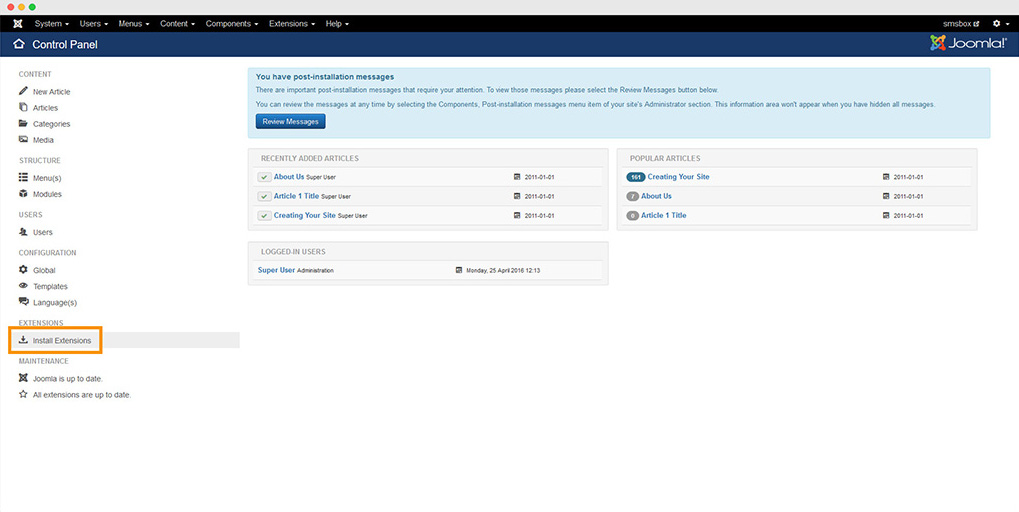Open Articles in sidebar
The height and width of the screenshot is (512, 1019).
click(x=45, y=108)
